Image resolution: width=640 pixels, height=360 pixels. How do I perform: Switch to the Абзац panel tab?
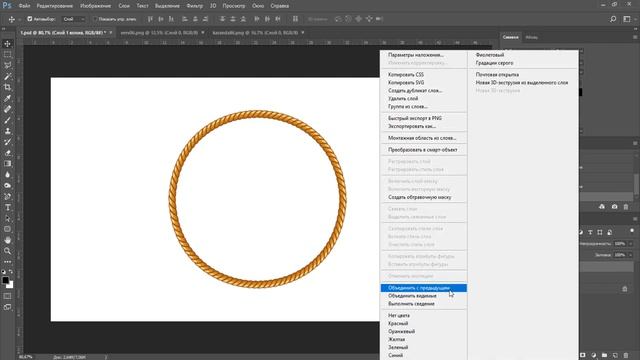point(531,37)
